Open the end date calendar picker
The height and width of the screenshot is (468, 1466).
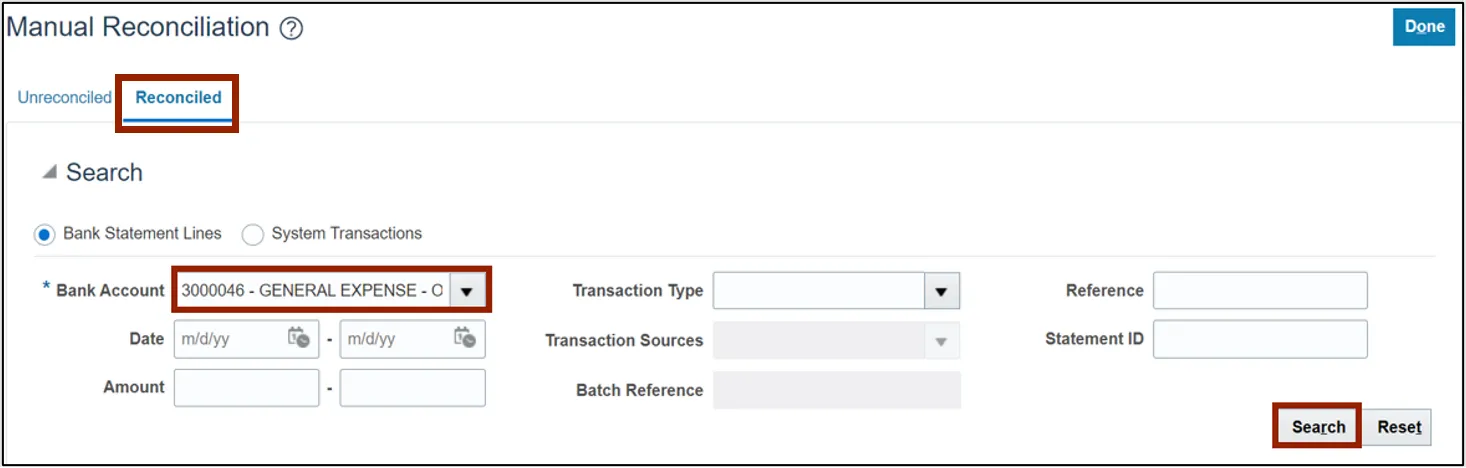[x=464, y=338]
